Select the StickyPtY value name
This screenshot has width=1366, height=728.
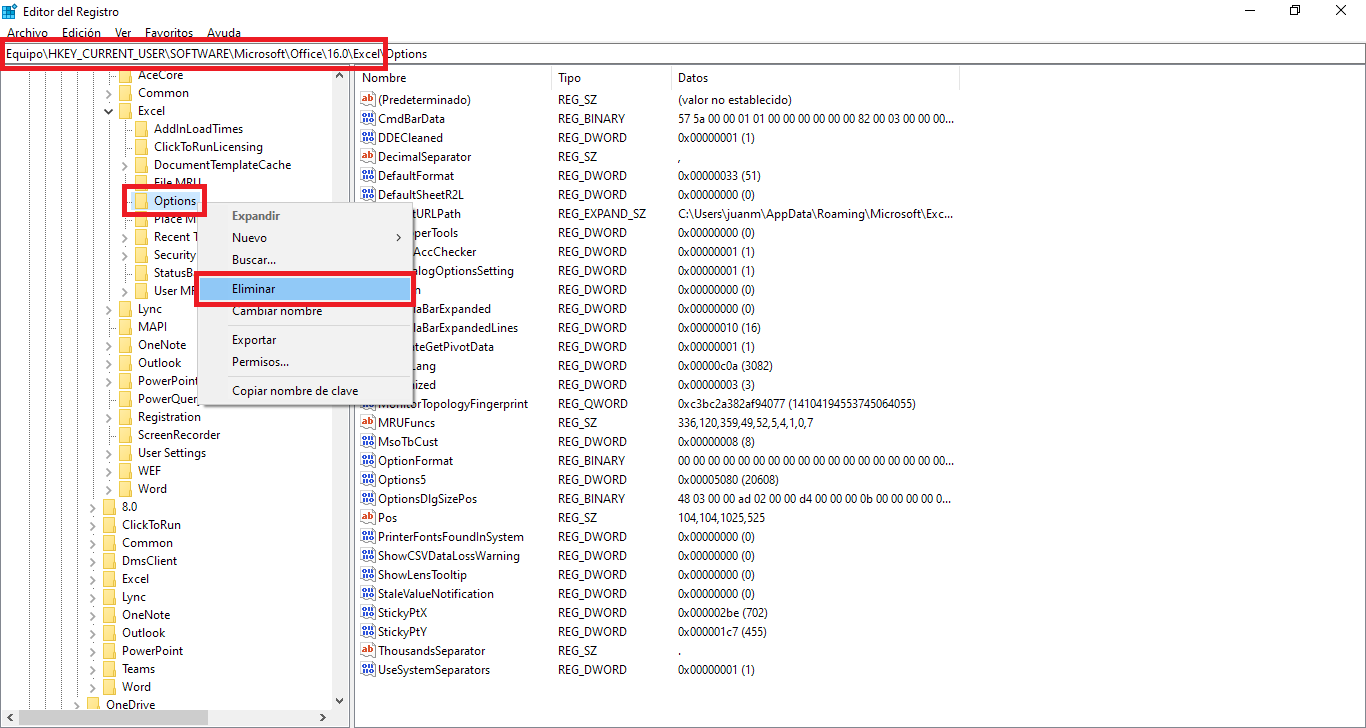click(x=402, y=632)
